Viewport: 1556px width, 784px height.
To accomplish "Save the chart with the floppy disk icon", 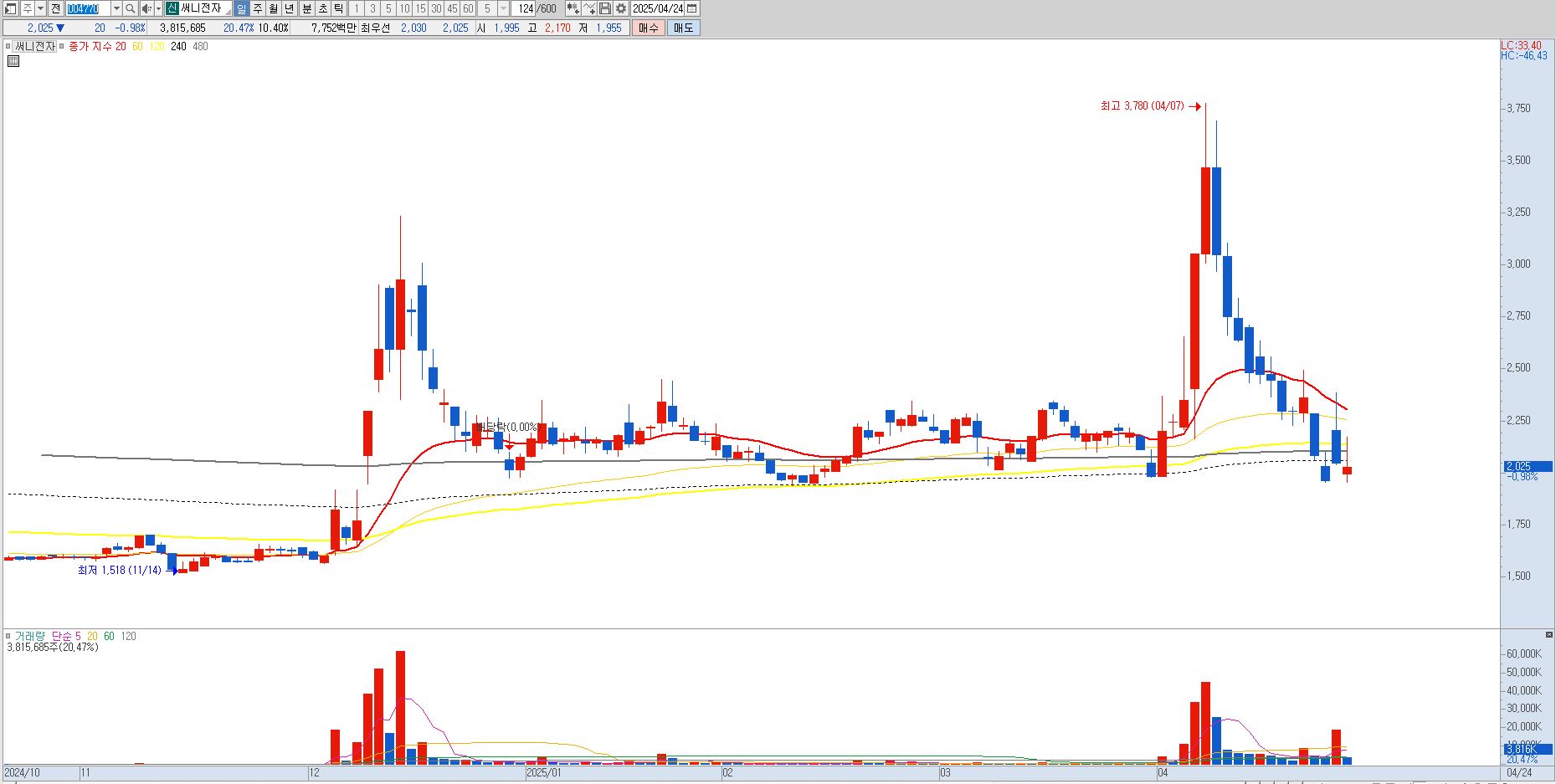I will [605, 8].
